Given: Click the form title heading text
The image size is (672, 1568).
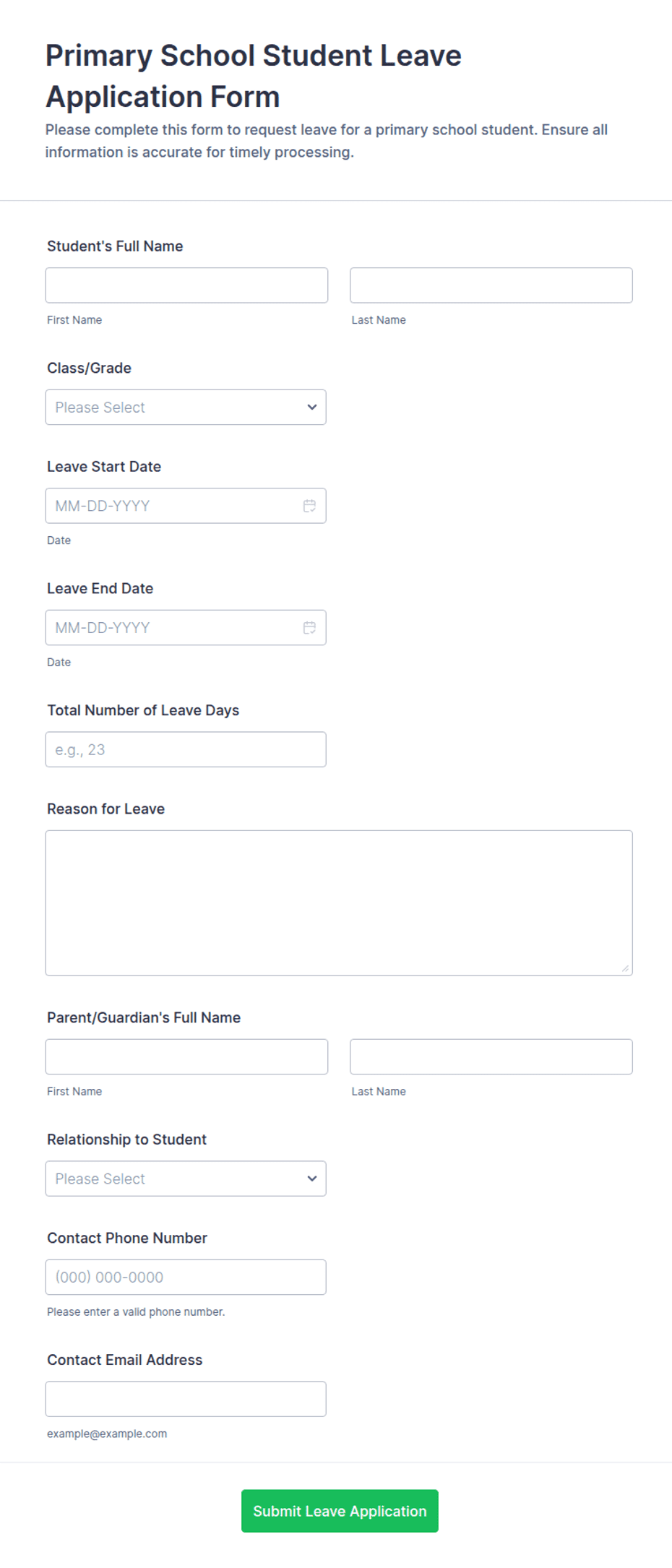Looking at the screenshot, I should (x=254, y=76).
